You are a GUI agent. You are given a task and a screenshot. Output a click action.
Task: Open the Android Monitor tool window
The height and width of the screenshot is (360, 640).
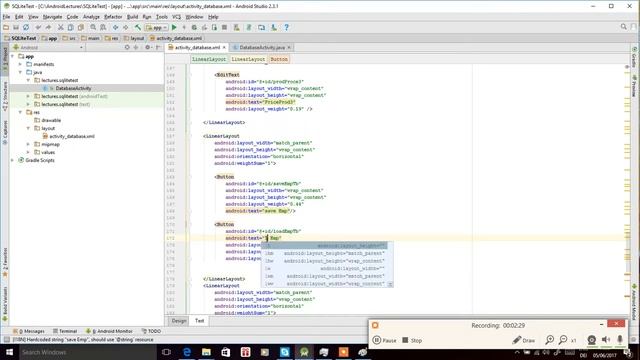point(109,331)
